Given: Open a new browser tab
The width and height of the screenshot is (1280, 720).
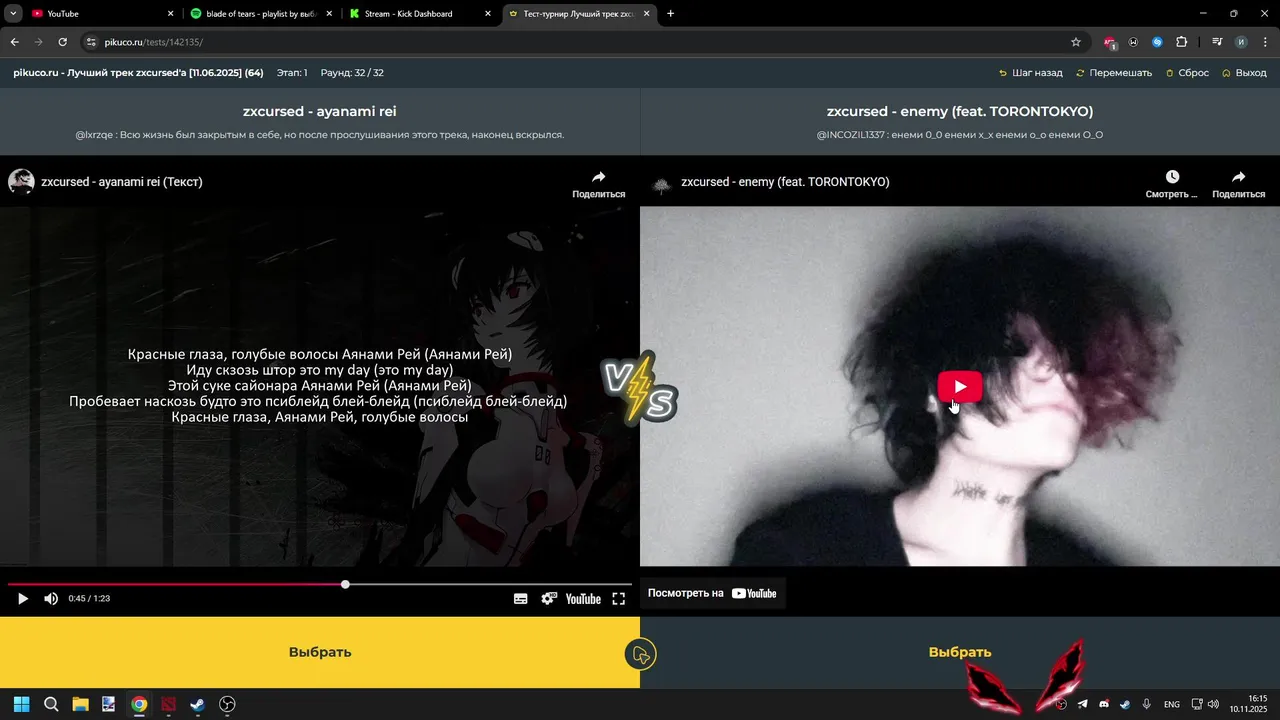Looking at the screenshot, I should pyautogui.click(x=670, y=14).
